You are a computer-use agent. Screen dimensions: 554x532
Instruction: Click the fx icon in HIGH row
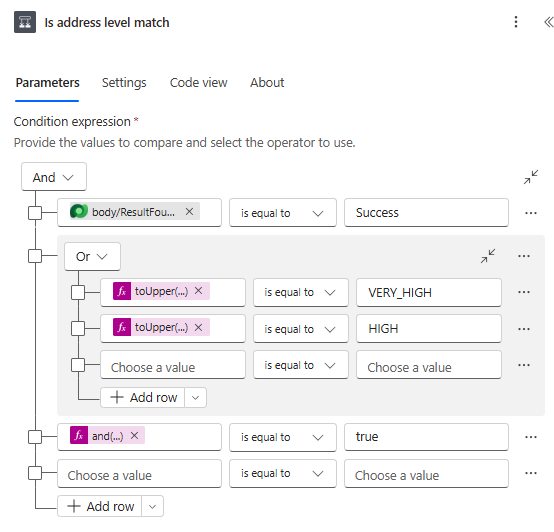click(x=122, y=327)
